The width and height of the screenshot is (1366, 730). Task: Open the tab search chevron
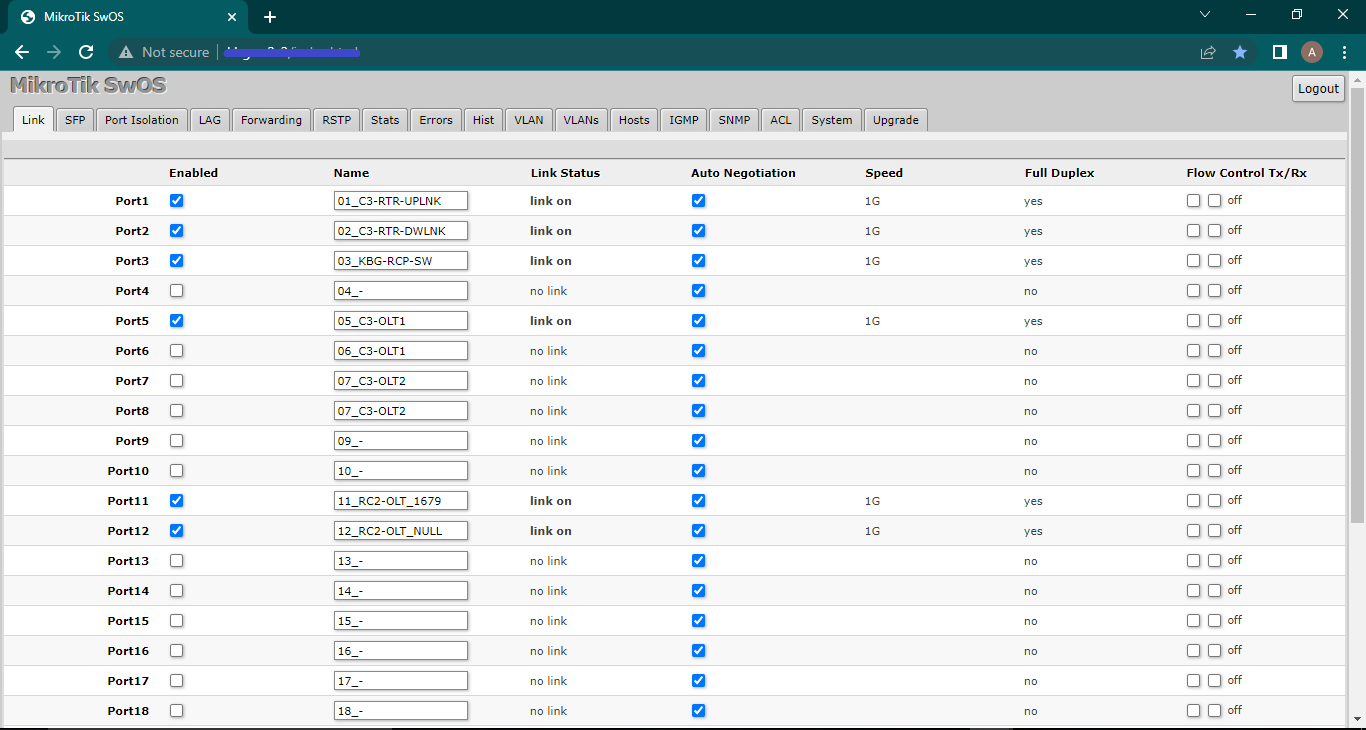pyautogui.click(x=1205, y=15)
